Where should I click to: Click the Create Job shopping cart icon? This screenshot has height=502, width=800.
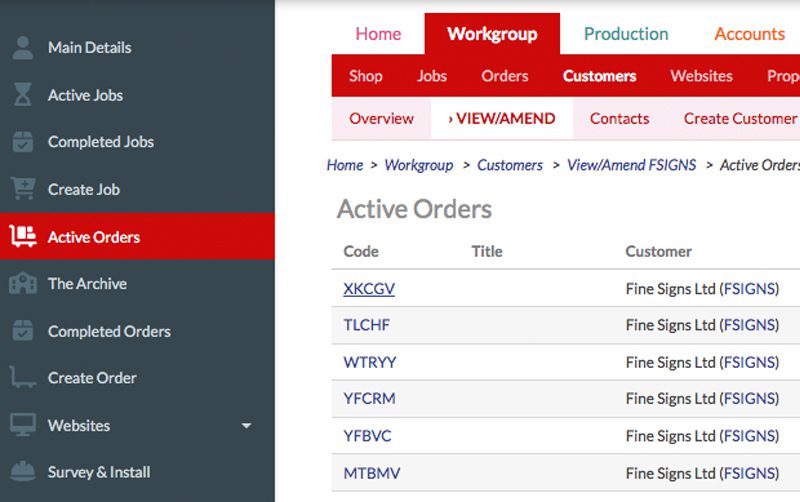point(23,188)
